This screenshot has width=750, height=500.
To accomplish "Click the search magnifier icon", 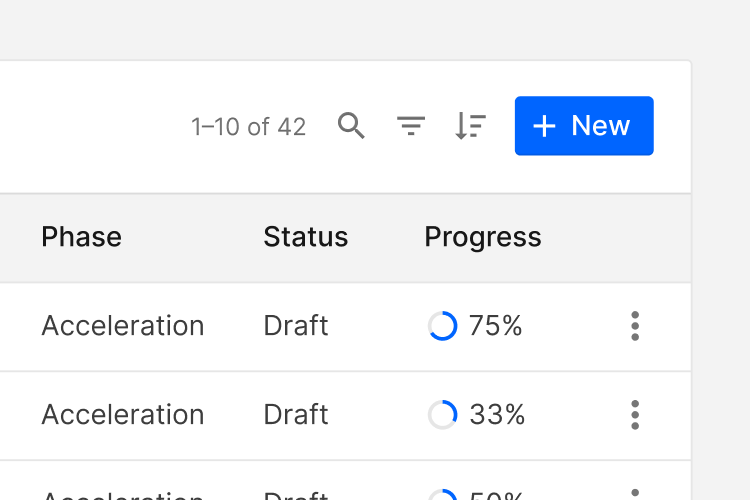I will click(x=351, y=126).
